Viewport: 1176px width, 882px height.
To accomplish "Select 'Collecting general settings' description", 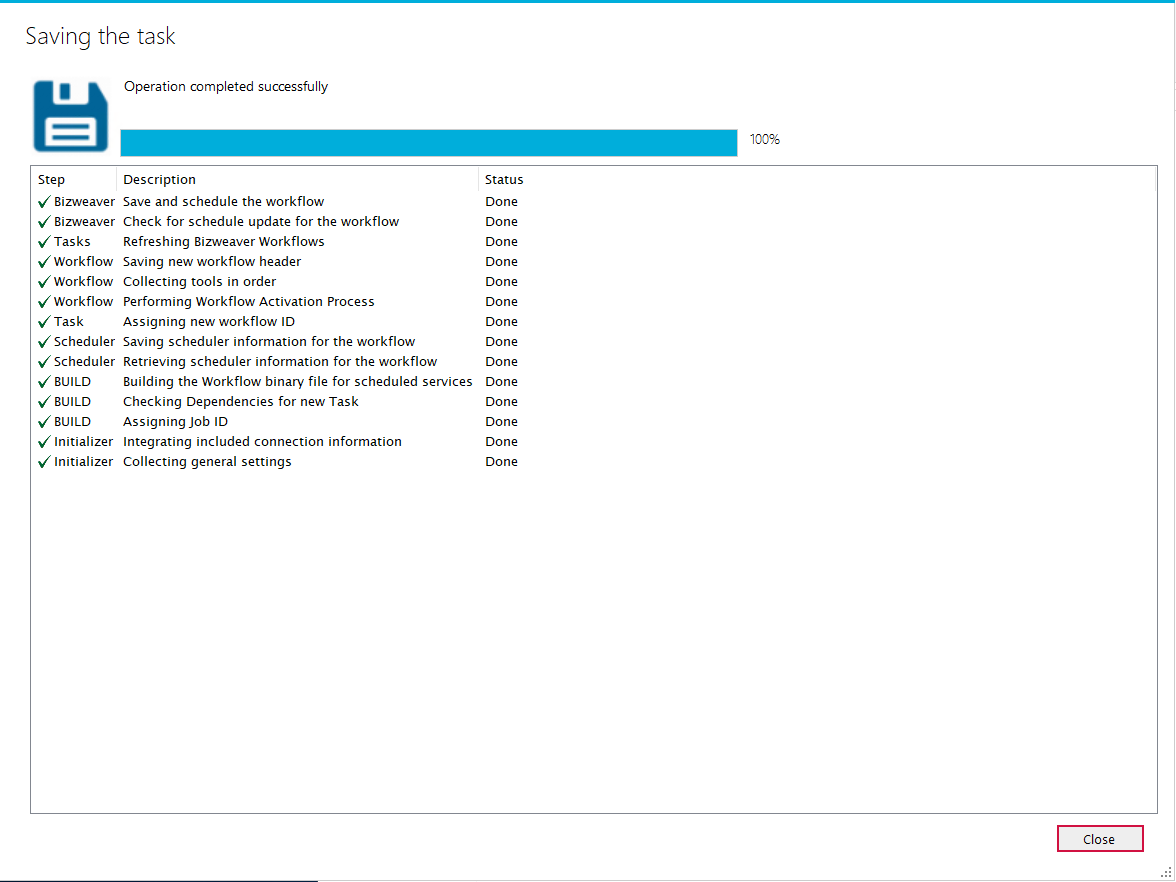I will 207,462.
